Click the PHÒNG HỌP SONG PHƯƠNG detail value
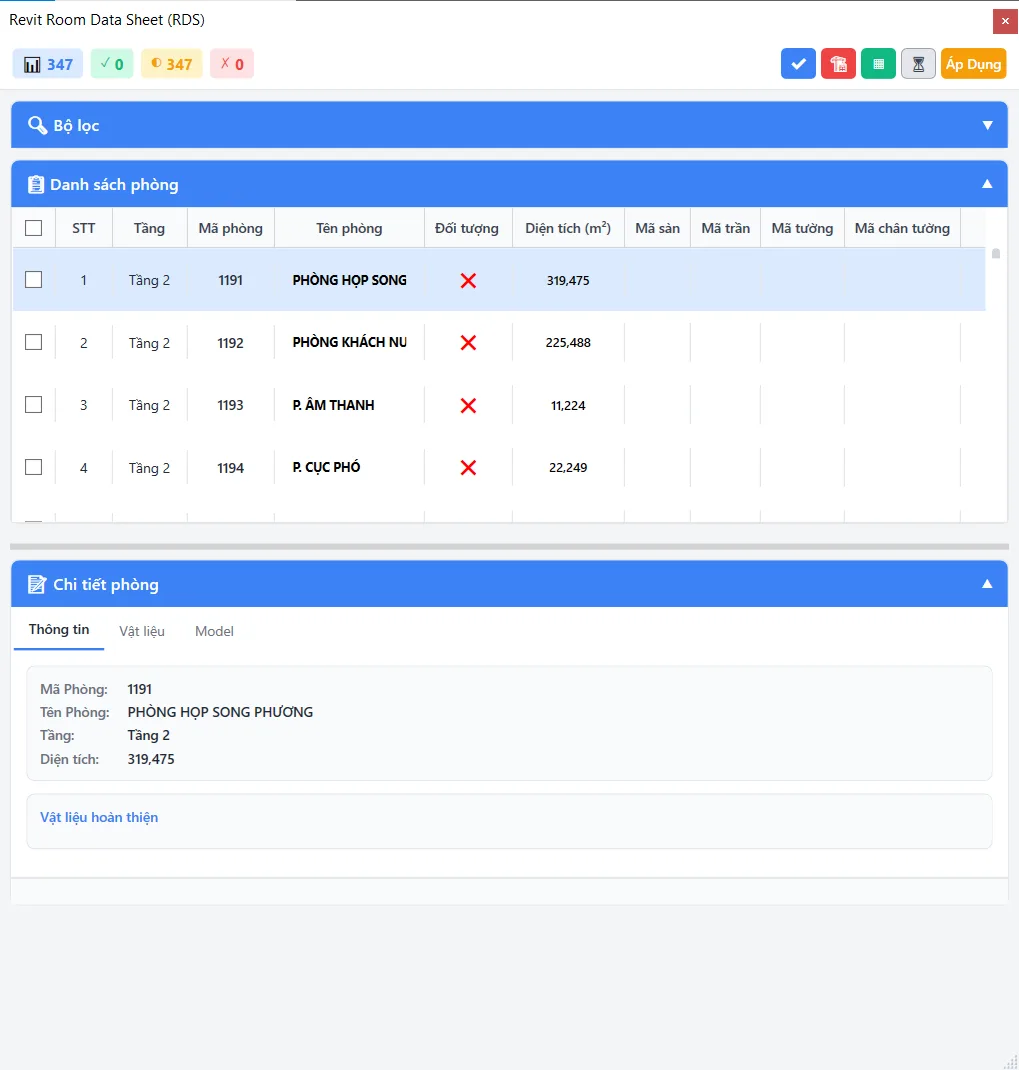 pyautogui.click(x=220, y=712)
